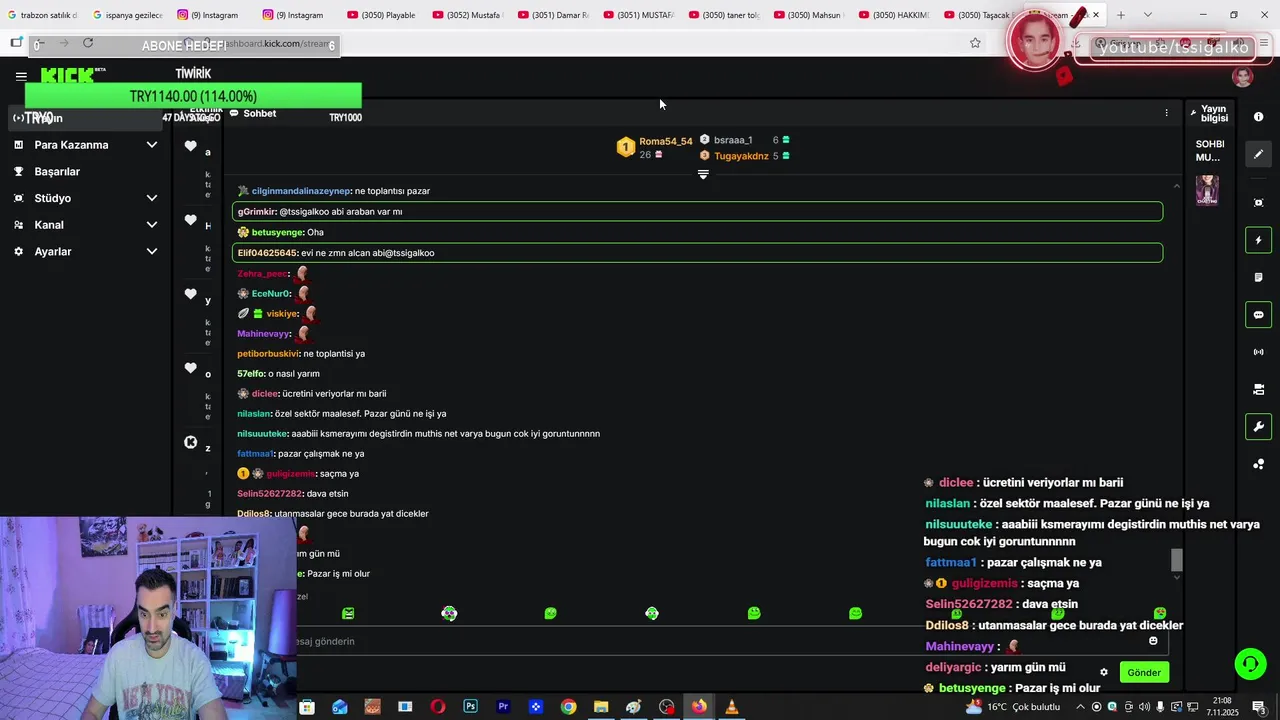Viewport: 1280px width, 720px height.
Task: Open the weather widget showing 16°C
Action: coord(1012,707)
